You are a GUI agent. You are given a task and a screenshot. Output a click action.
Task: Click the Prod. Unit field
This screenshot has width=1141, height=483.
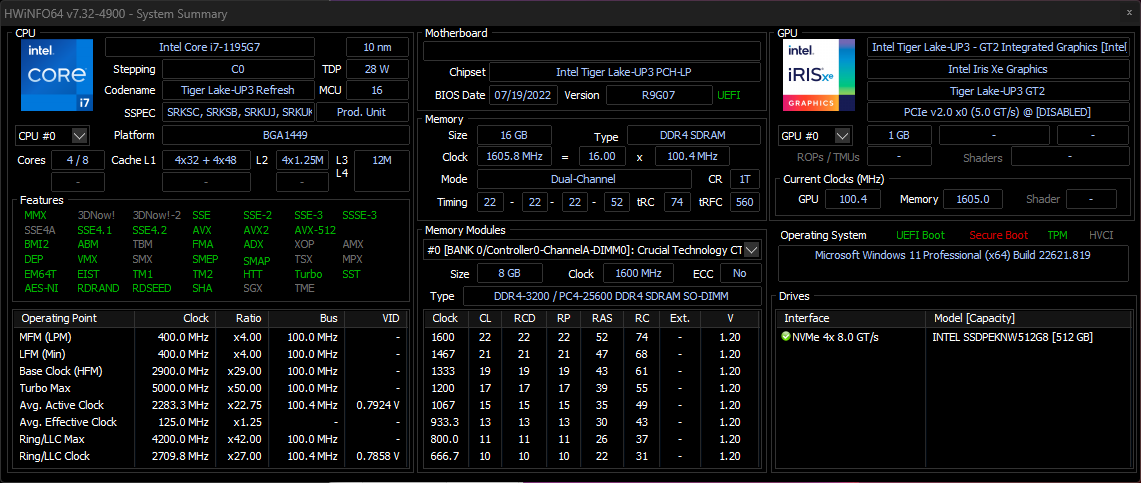[x=362, y=113]
